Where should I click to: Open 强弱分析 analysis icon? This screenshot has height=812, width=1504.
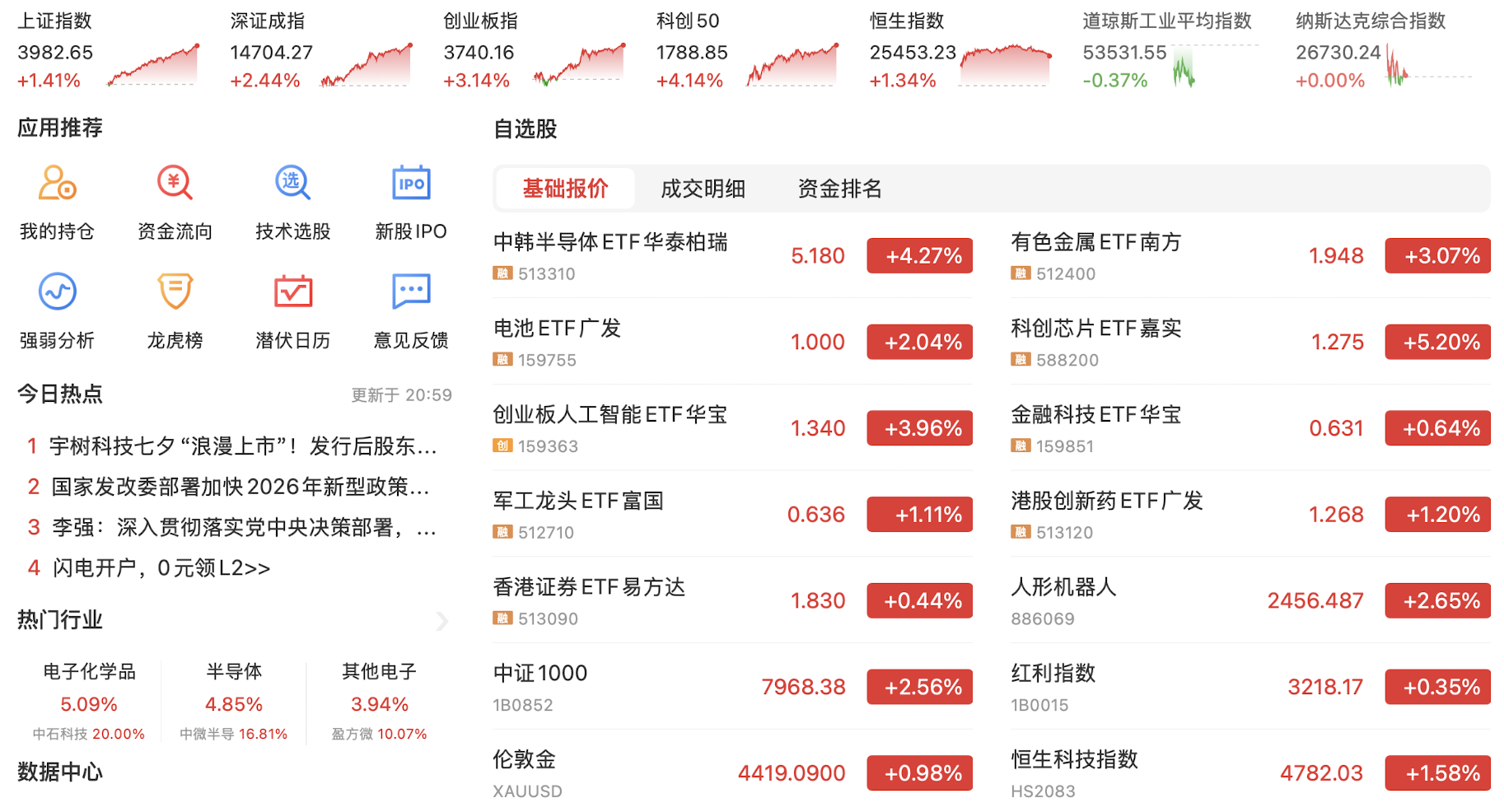pos(57,291)
